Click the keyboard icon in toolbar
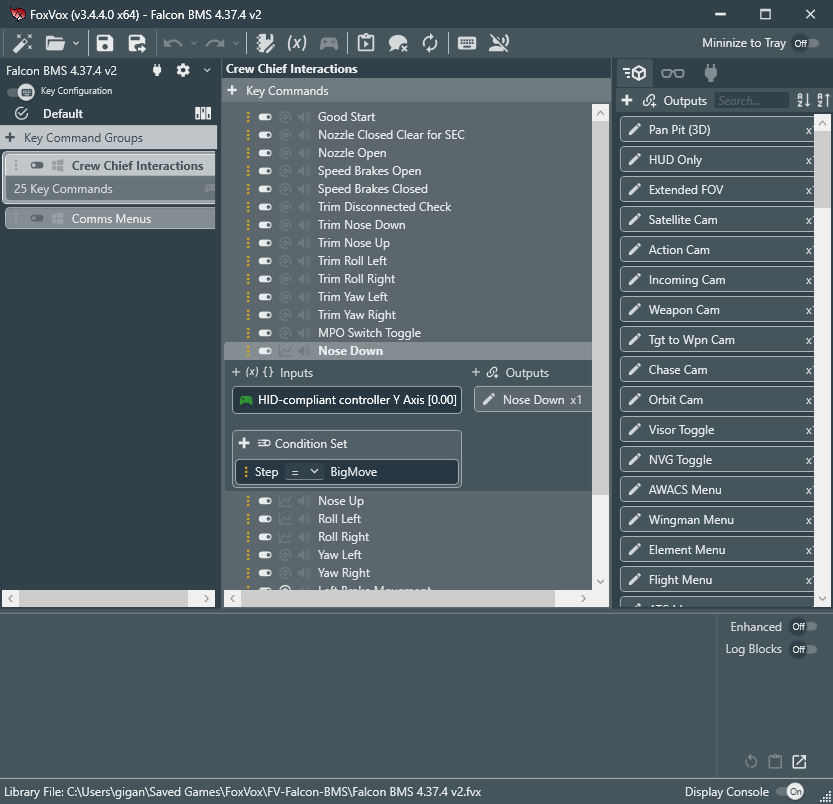 467,43
